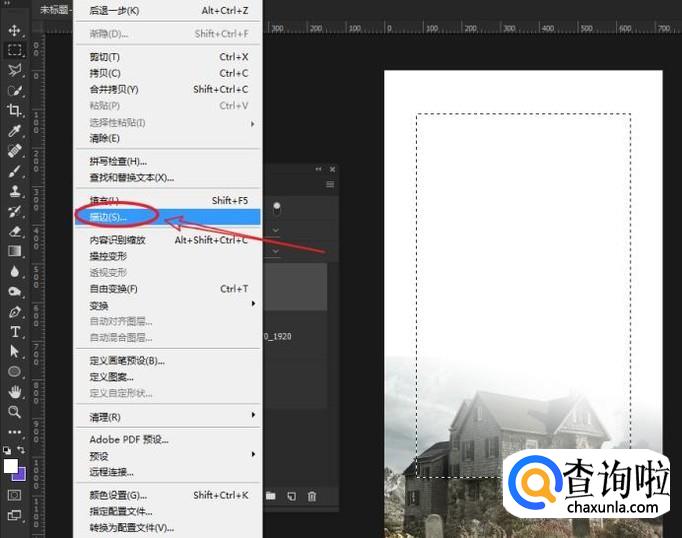682x538 pixels.
Task: Reset default foreground and background colors
Action: (7, 450)
